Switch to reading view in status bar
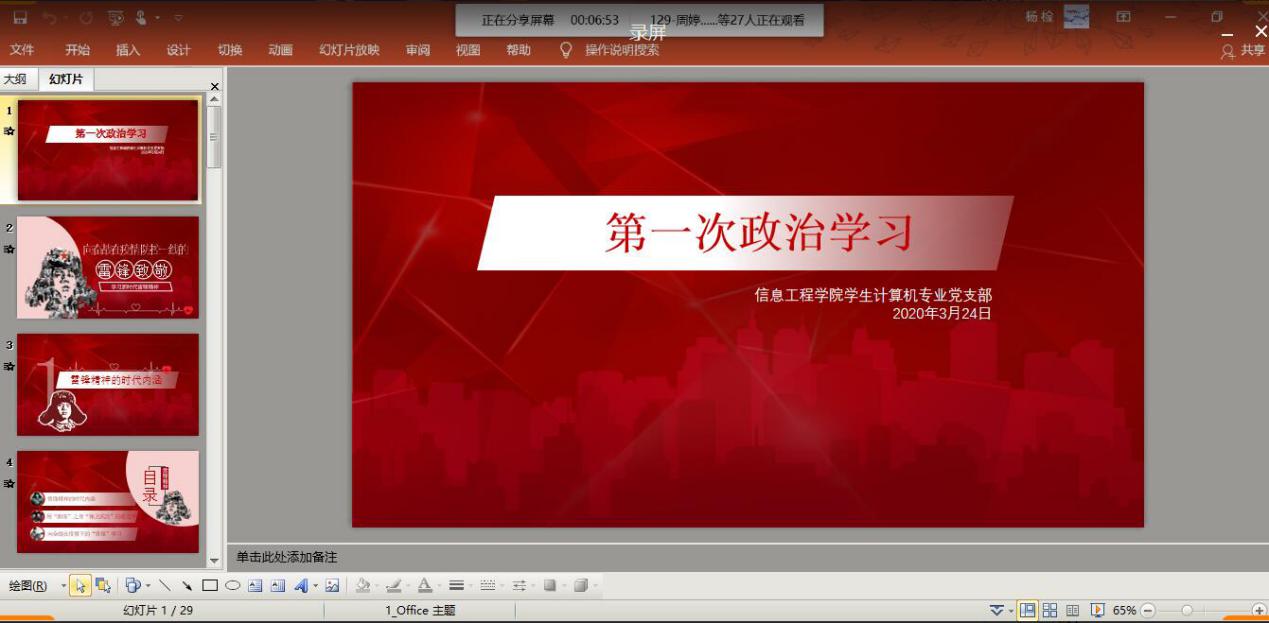Viewport: 1269px width, 623px height. coord(1073,610)
